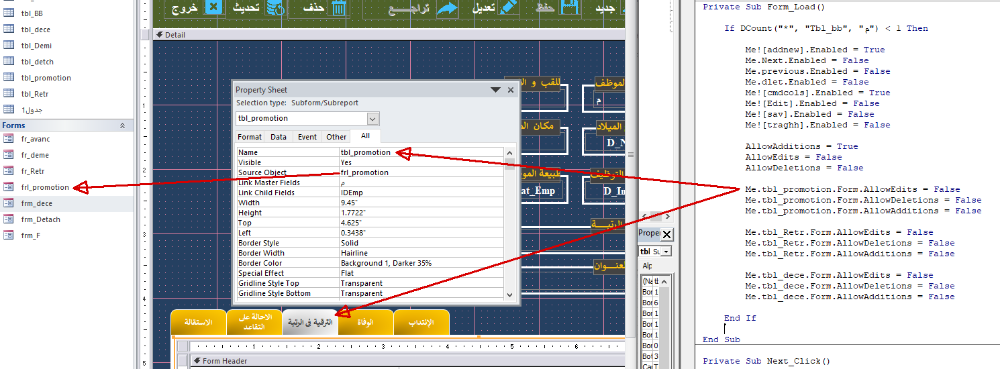1000x369 pixels.
Task: Click the Property Sheet vertical scrollbar down arrow
Action: [509, 294]
